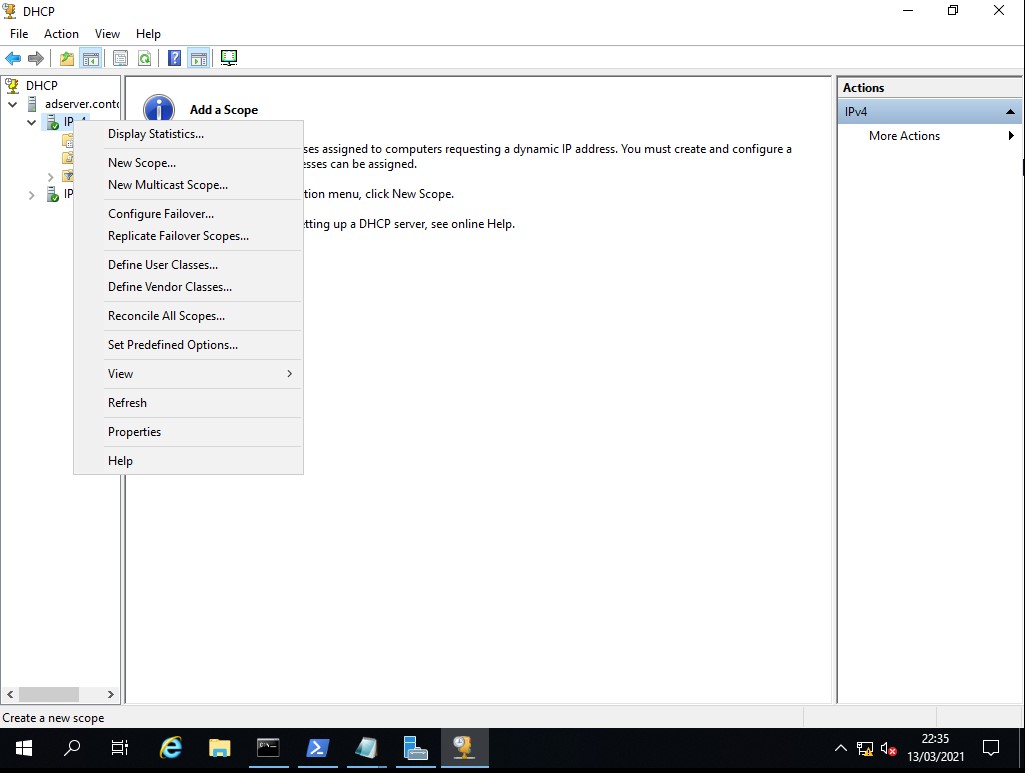Choose New Scope... from the context menu
This screenshot has width=1025, height=773.
(142, 163)
